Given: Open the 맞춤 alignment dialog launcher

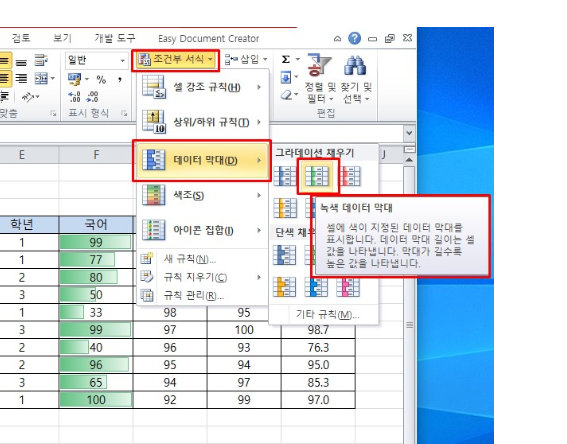Looking at the screenshot, I should click(x=54, y=114).
